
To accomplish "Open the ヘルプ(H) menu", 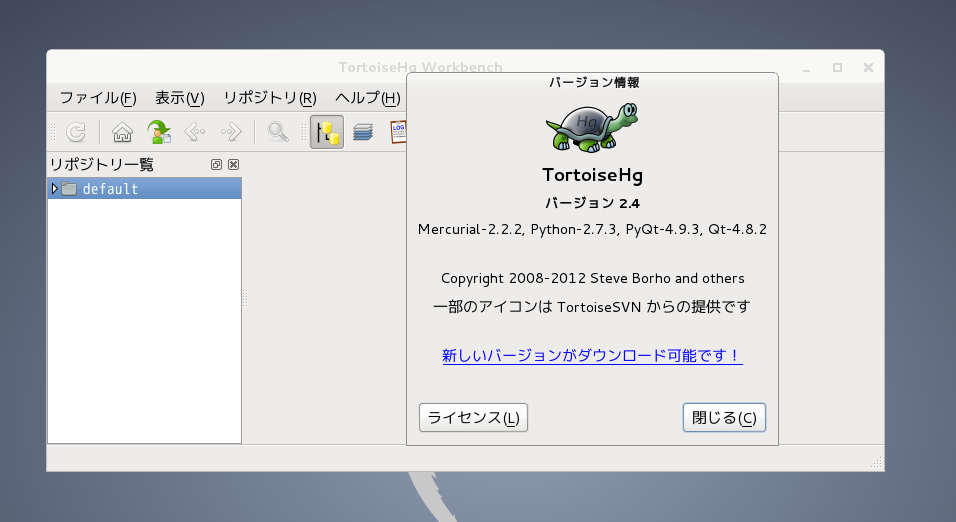I will tap(368, 98).
